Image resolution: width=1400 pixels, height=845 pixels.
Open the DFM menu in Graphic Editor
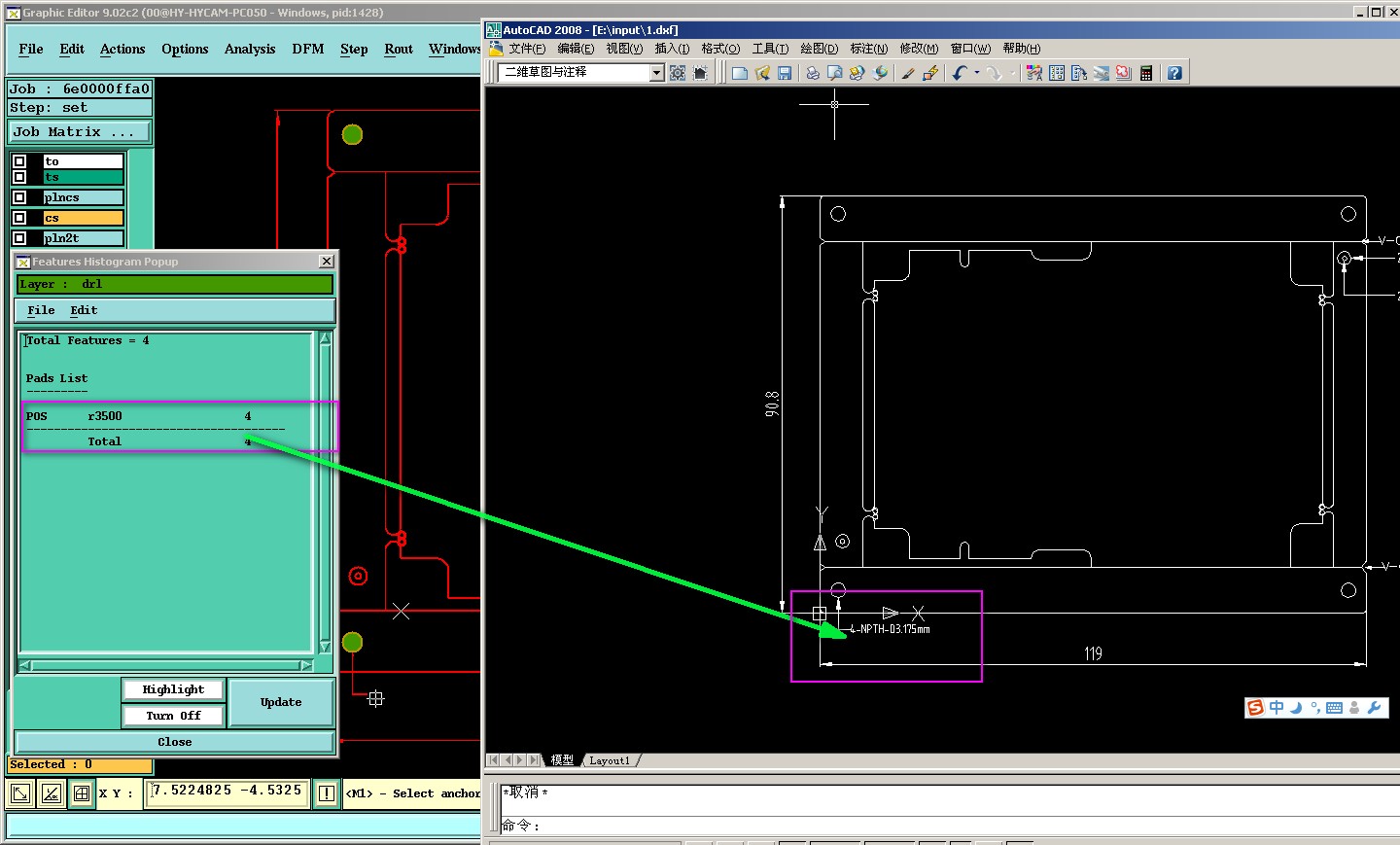click(x=308, y=49)
